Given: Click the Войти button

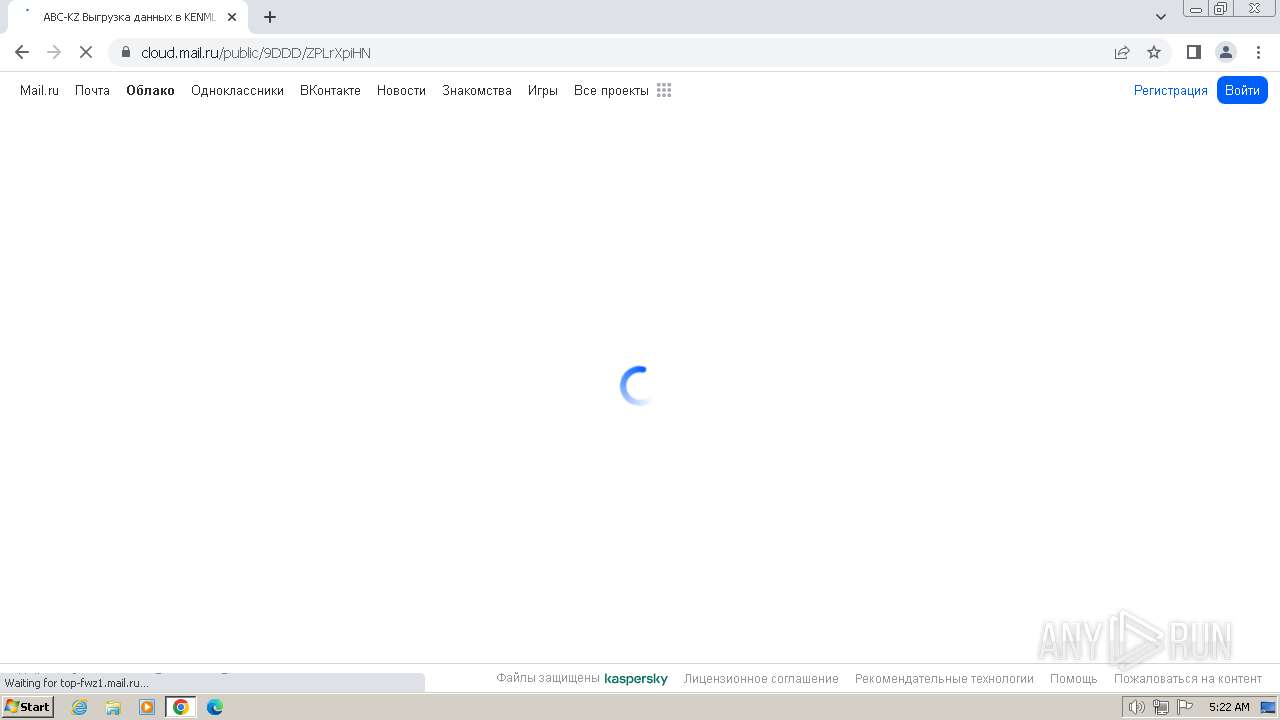Looking at the screenshot, I should pyautogui.click(x=1242, y=90).
